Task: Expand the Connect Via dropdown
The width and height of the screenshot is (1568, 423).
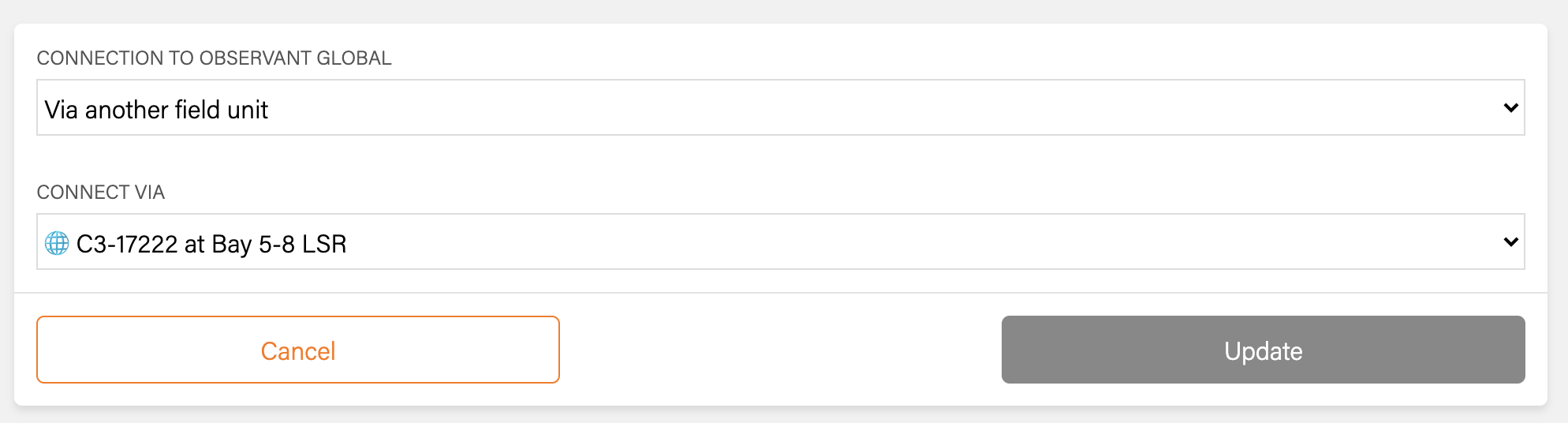Action: [x=779, y=242]
